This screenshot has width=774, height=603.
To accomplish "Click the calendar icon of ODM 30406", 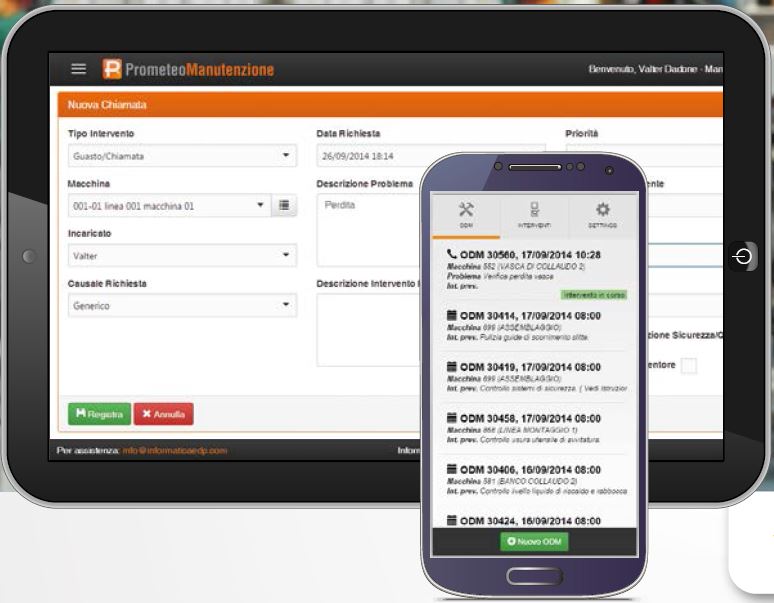I will coord(451,469).
